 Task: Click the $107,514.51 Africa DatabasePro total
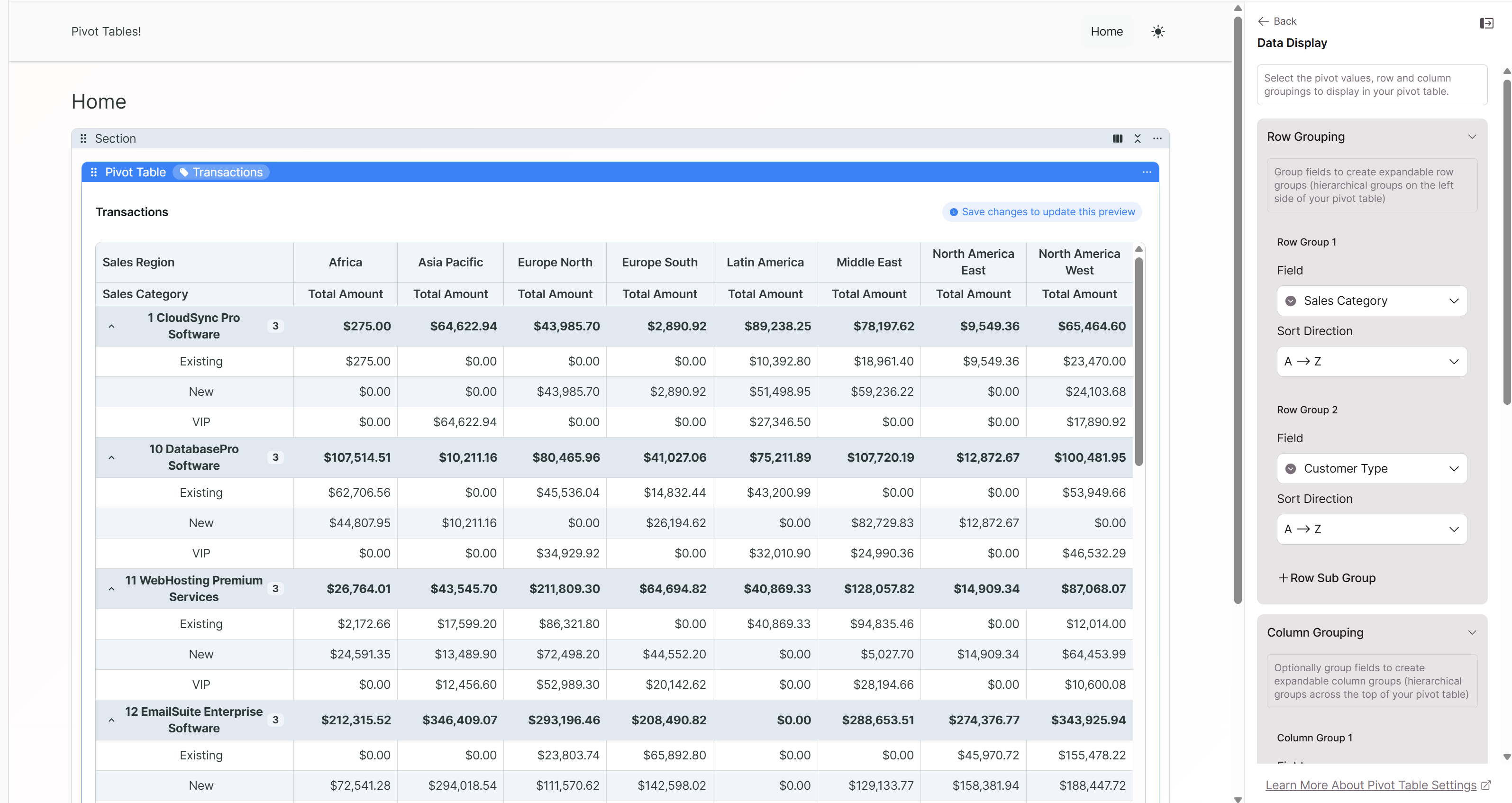tap(357, 458)
